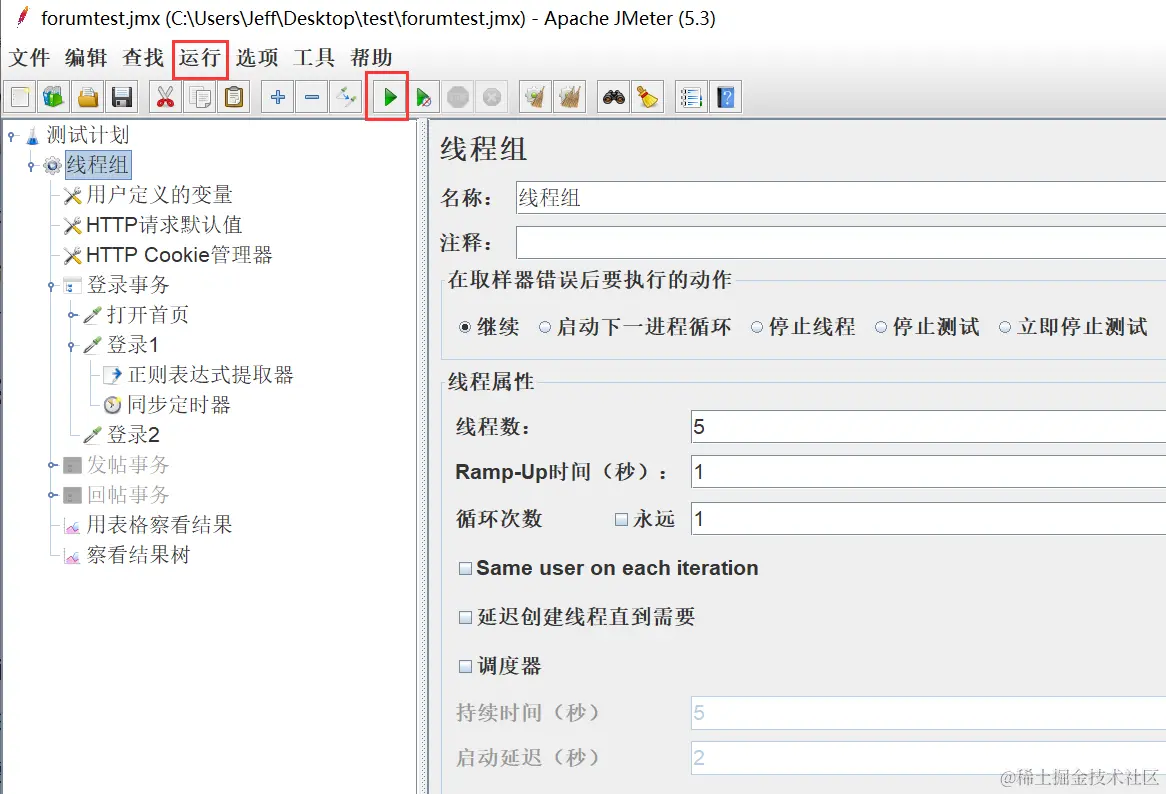Click the Clear All brooms icon
The image size is (1166, 794).
click(570, 97)
